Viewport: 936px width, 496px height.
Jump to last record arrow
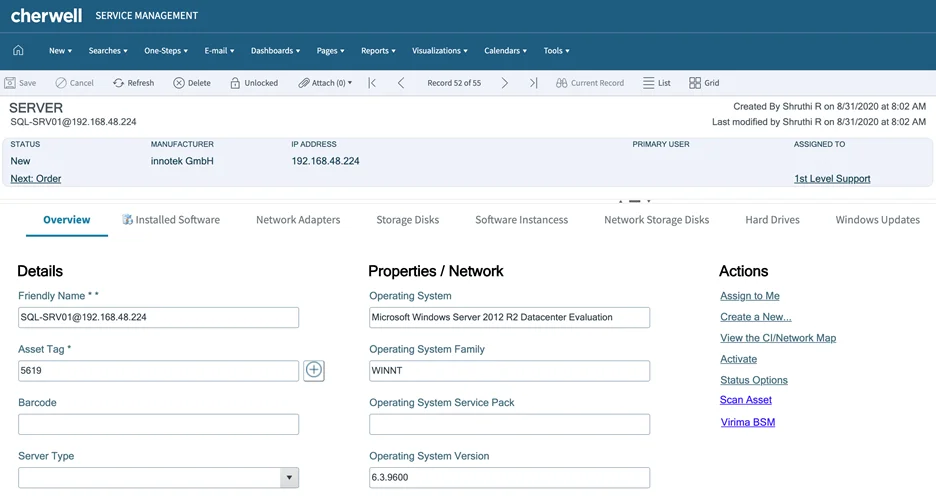[x=533, y=83]
